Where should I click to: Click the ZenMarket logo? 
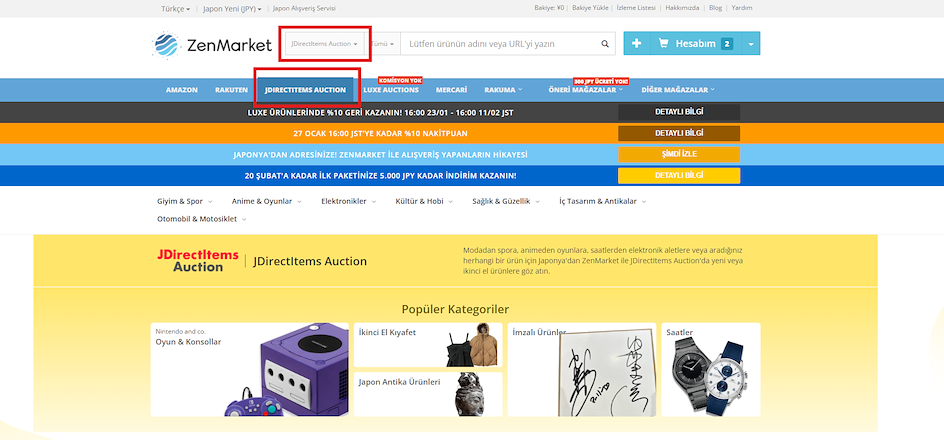click(211, 45)
